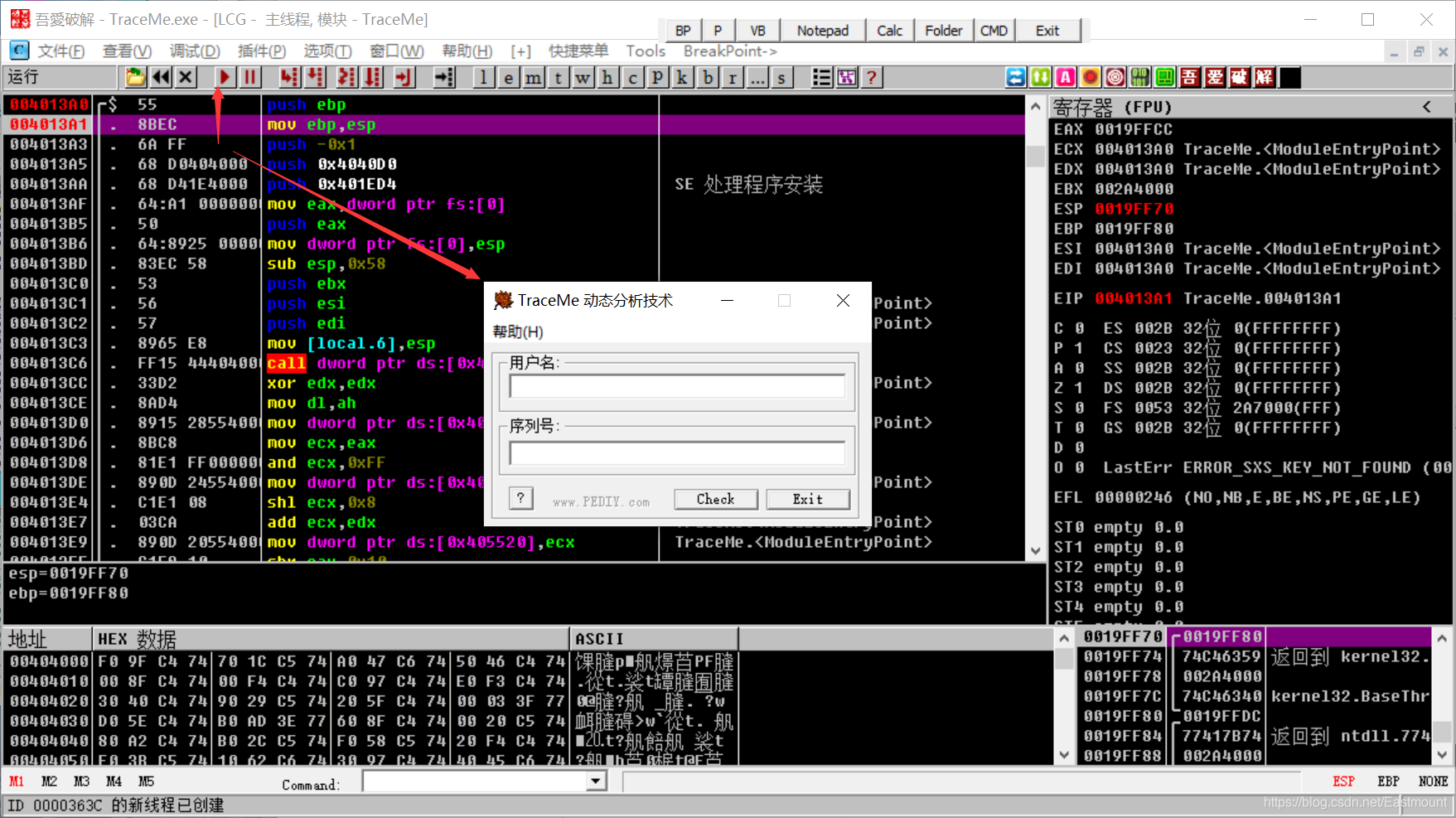The width and height of the screenshot is (1456, 818).
Task: Click into the Command input box
Action: (x=475, y=782)
